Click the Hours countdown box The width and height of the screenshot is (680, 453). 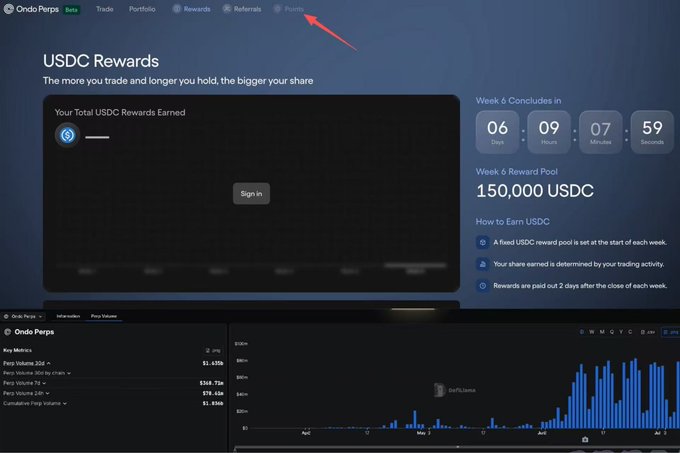[549, 132]
